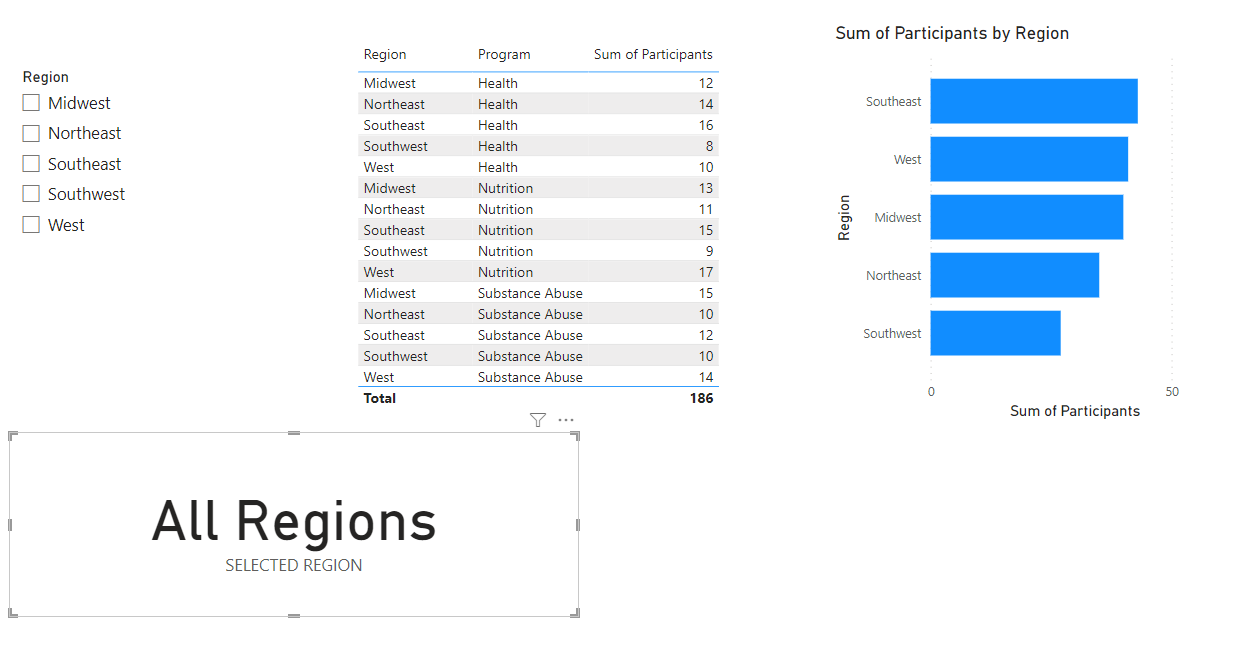Viewport: 1249px width, 650px height.
Task: Click the Midwest bar in the bar chart
Action: [1023, 217]
